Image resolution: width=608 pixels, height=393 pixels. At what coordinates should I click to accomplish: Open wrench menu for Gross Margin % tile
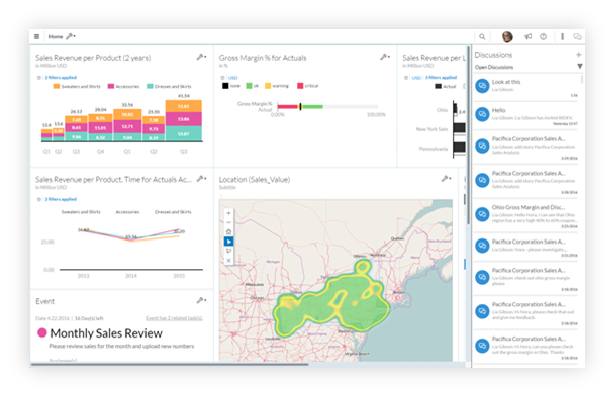point(385,57)
